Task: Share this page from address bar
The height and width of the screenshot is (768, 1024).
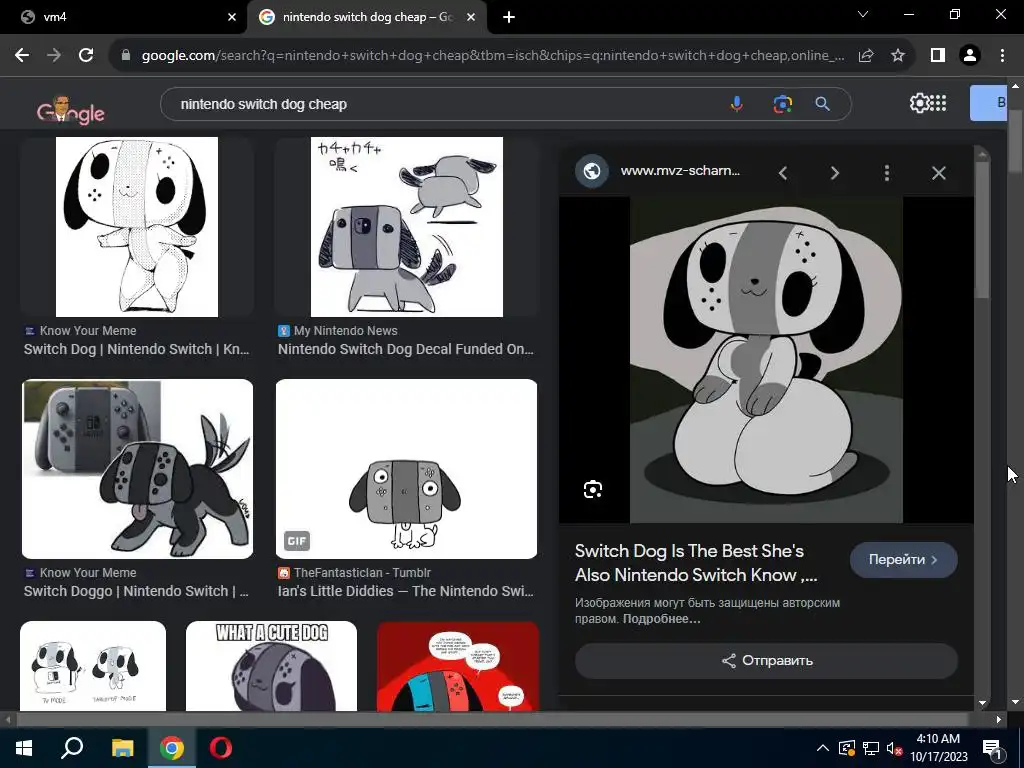Action: (x=866, y=56)
